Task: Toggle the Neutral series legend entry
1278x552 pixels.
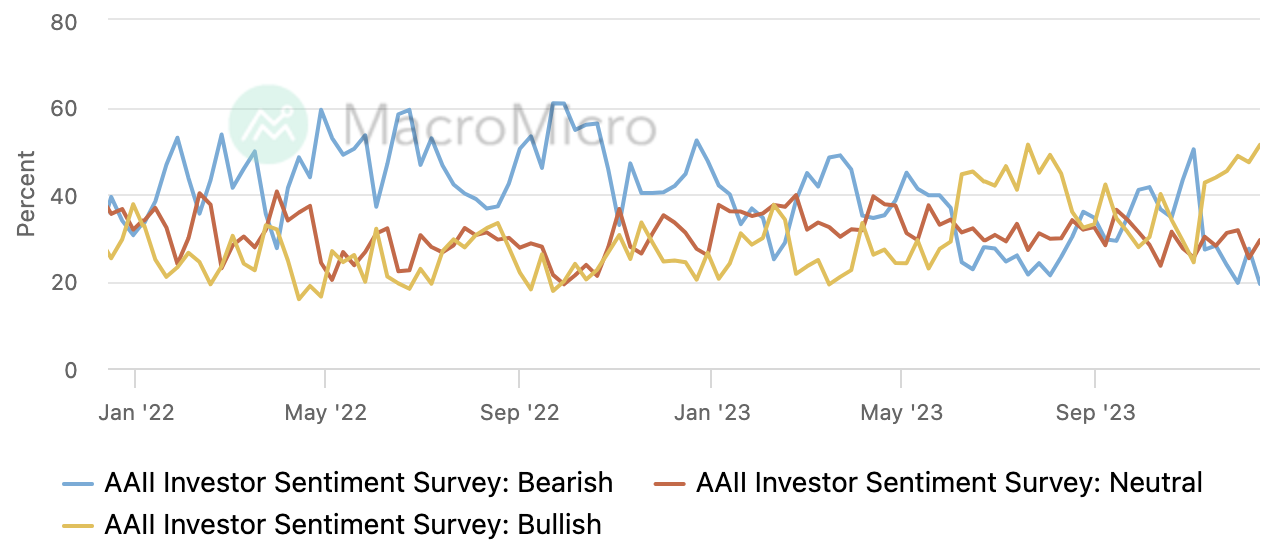Action: click(x=927, y=483)
